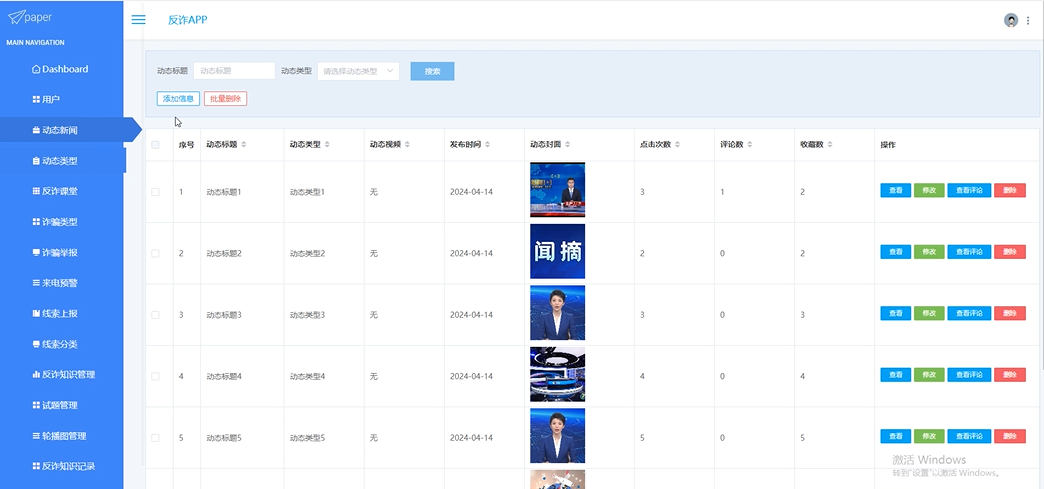Click 修改 for 动态标题5 row
1044x489 pixels.
coord(929,436)
